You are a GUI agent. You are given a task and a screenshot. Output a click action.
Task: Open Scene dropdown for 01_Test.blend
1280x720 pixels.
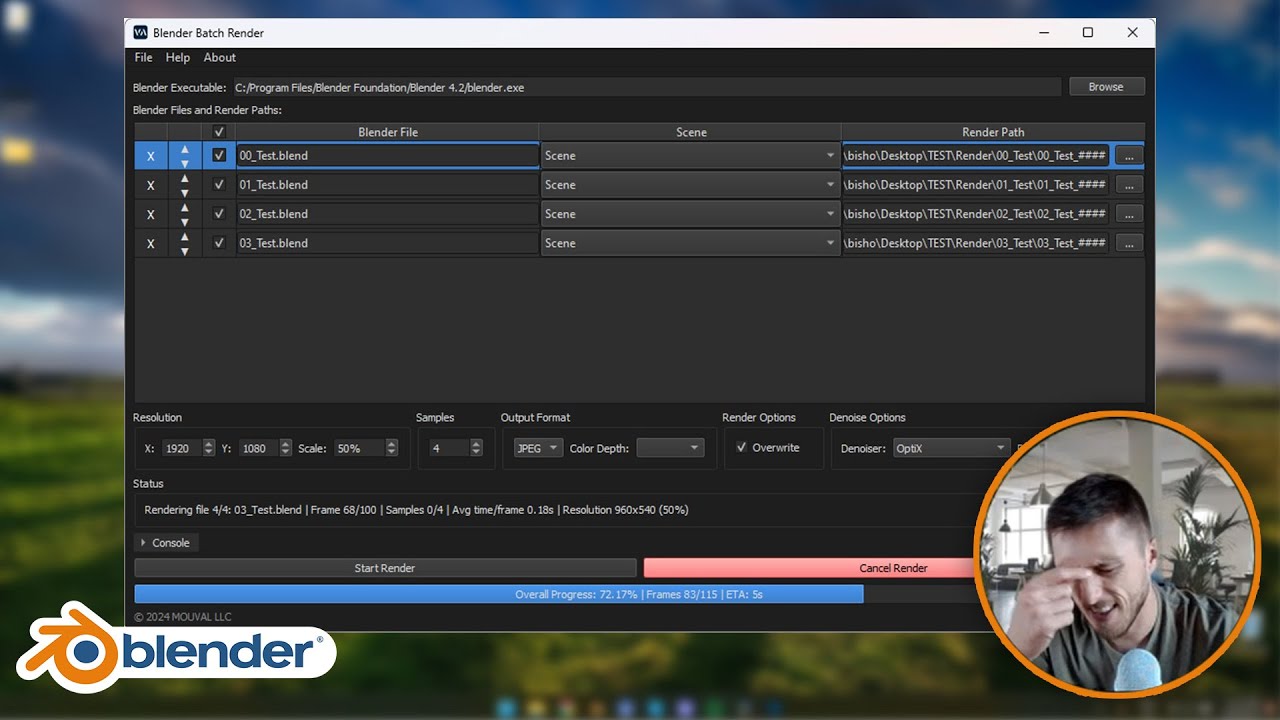click(x=690, y=185)
